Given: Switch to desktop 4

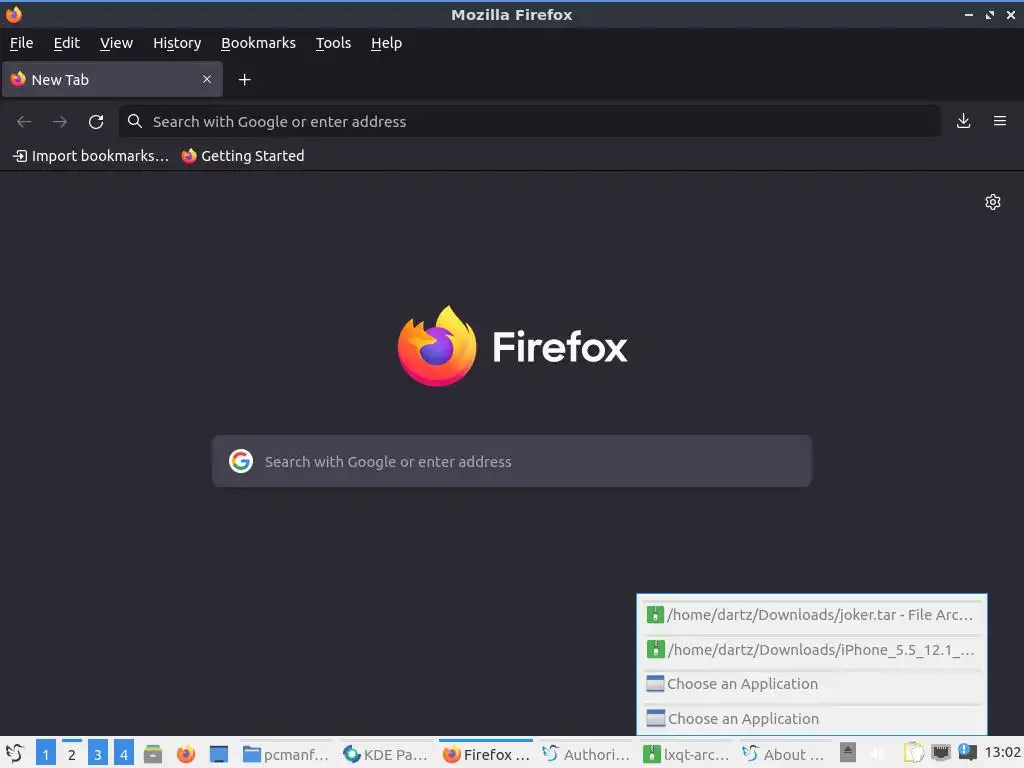Looking at the screenshot, I should pos(124,754).
